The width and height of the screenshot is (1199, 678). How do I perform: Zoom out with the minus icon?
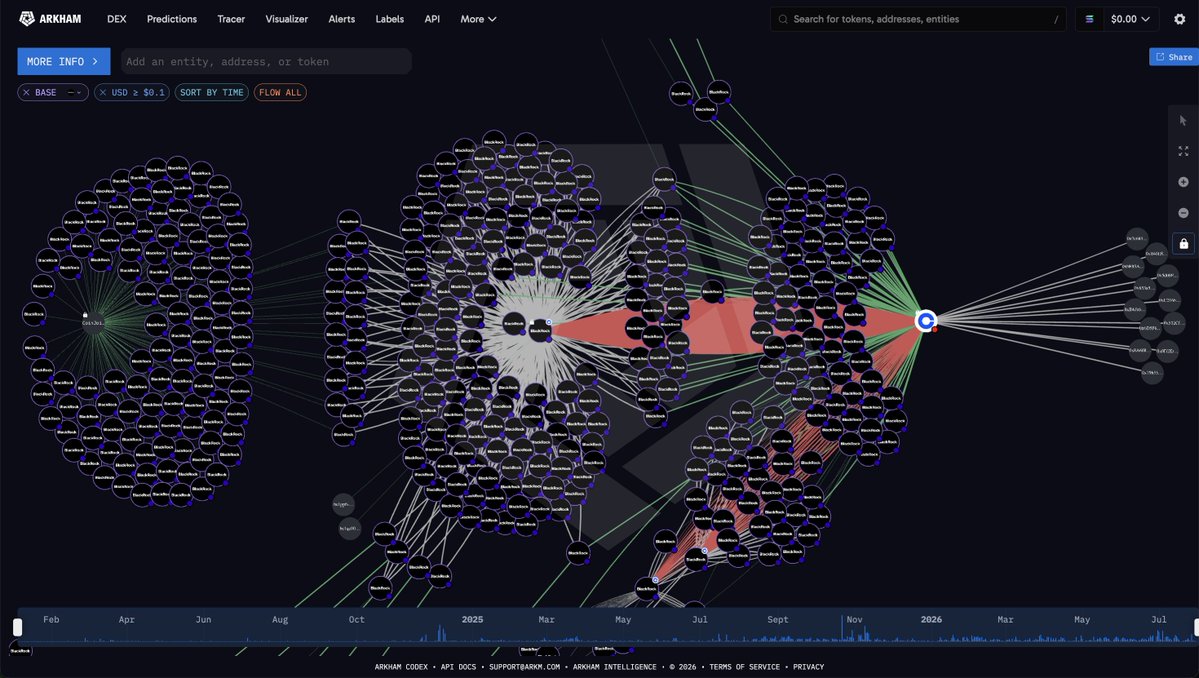(1183, 212)
